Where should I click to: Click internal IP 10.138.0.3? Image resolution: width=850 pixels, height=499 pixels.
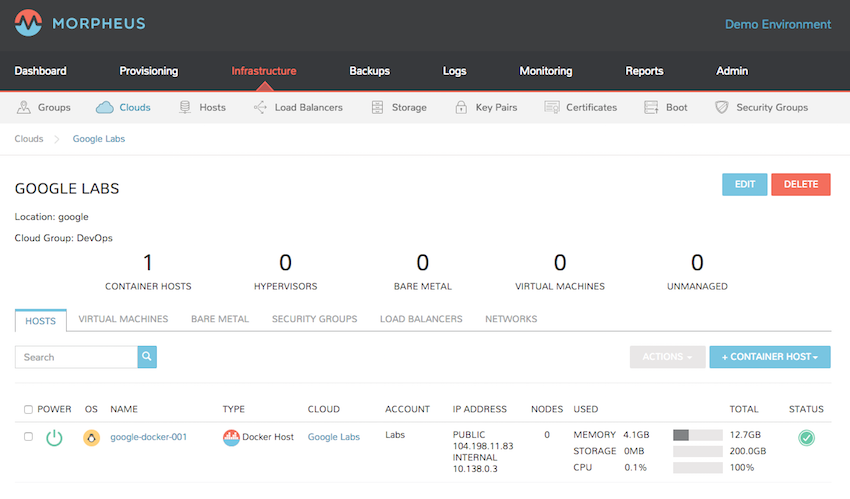click(475, 469)
